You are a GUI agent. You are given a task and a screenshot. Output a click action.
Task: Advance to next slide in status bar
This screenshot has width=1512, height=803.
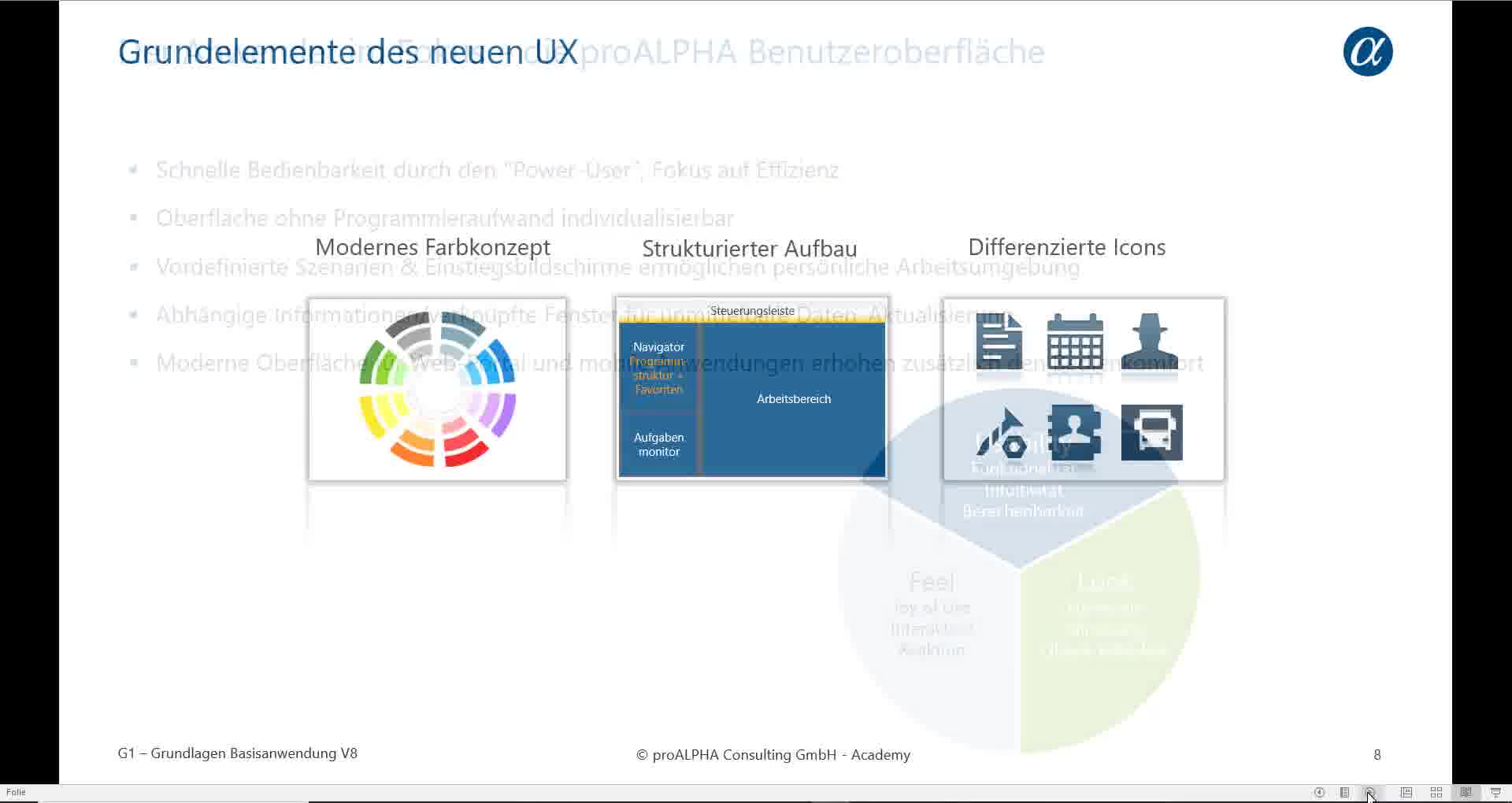1370,793
